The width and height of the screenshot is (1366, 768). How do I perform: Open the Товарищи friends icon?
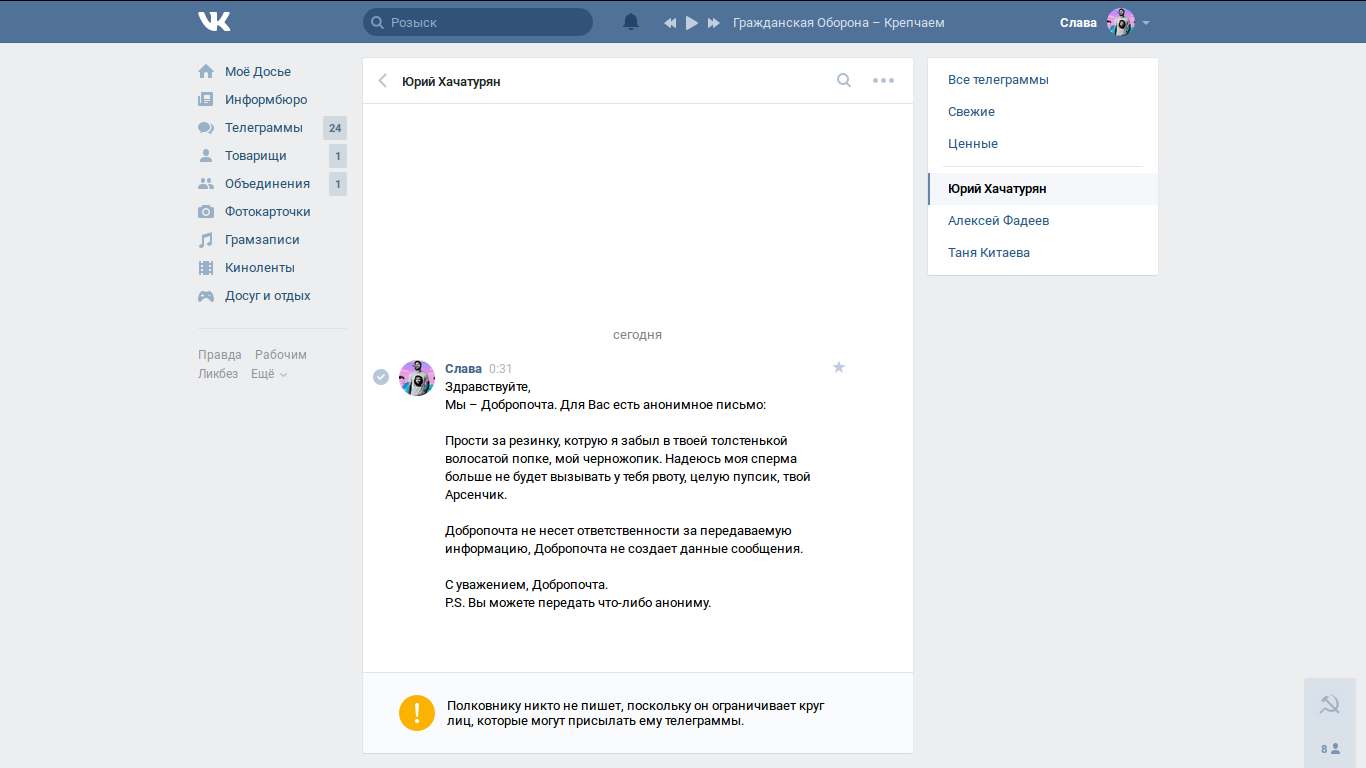click(x=206, y=156)
